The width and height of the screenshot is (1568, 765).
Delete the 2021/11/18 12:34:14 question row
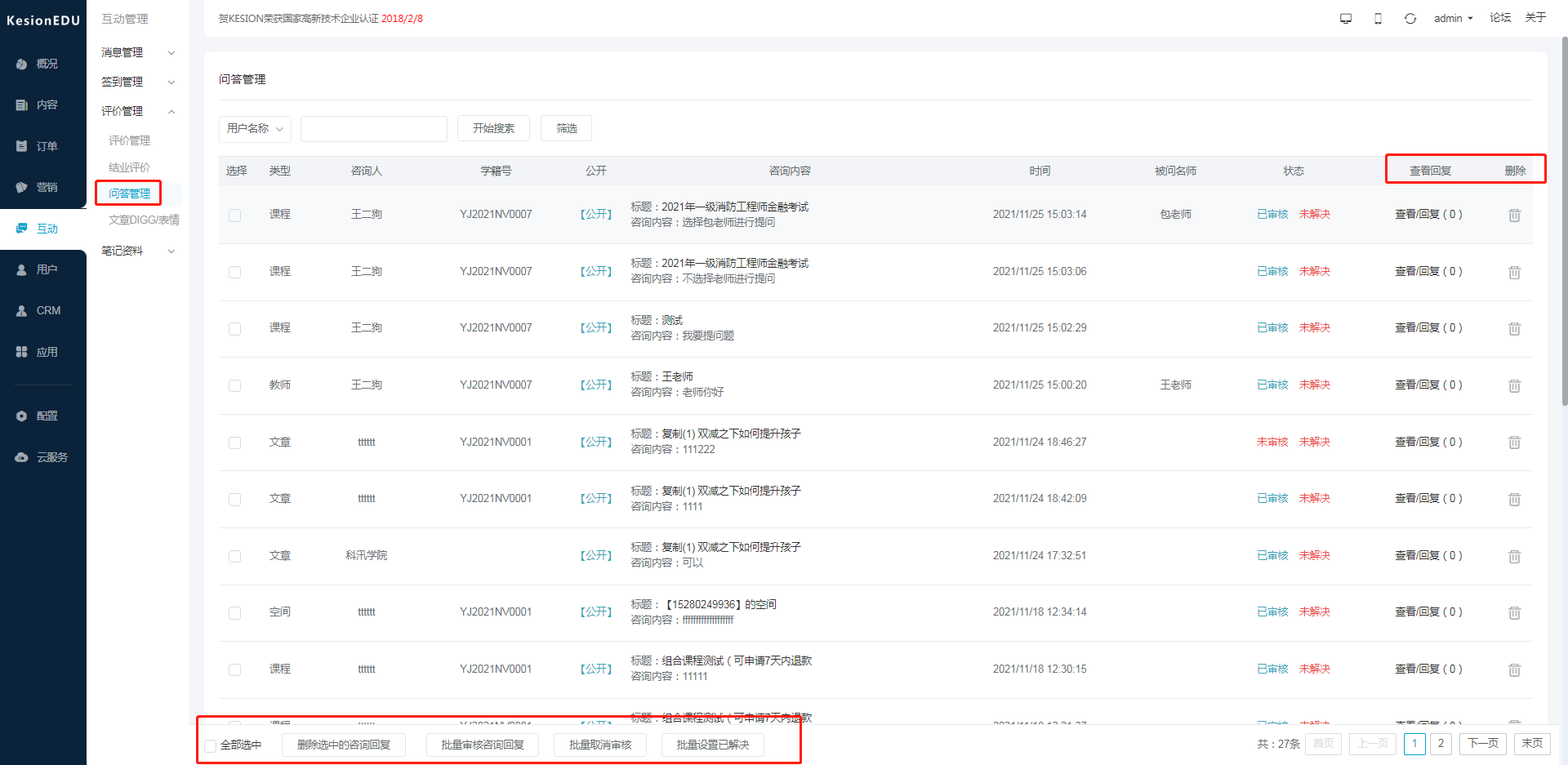pyautogui.click(x=1514, y=612)
